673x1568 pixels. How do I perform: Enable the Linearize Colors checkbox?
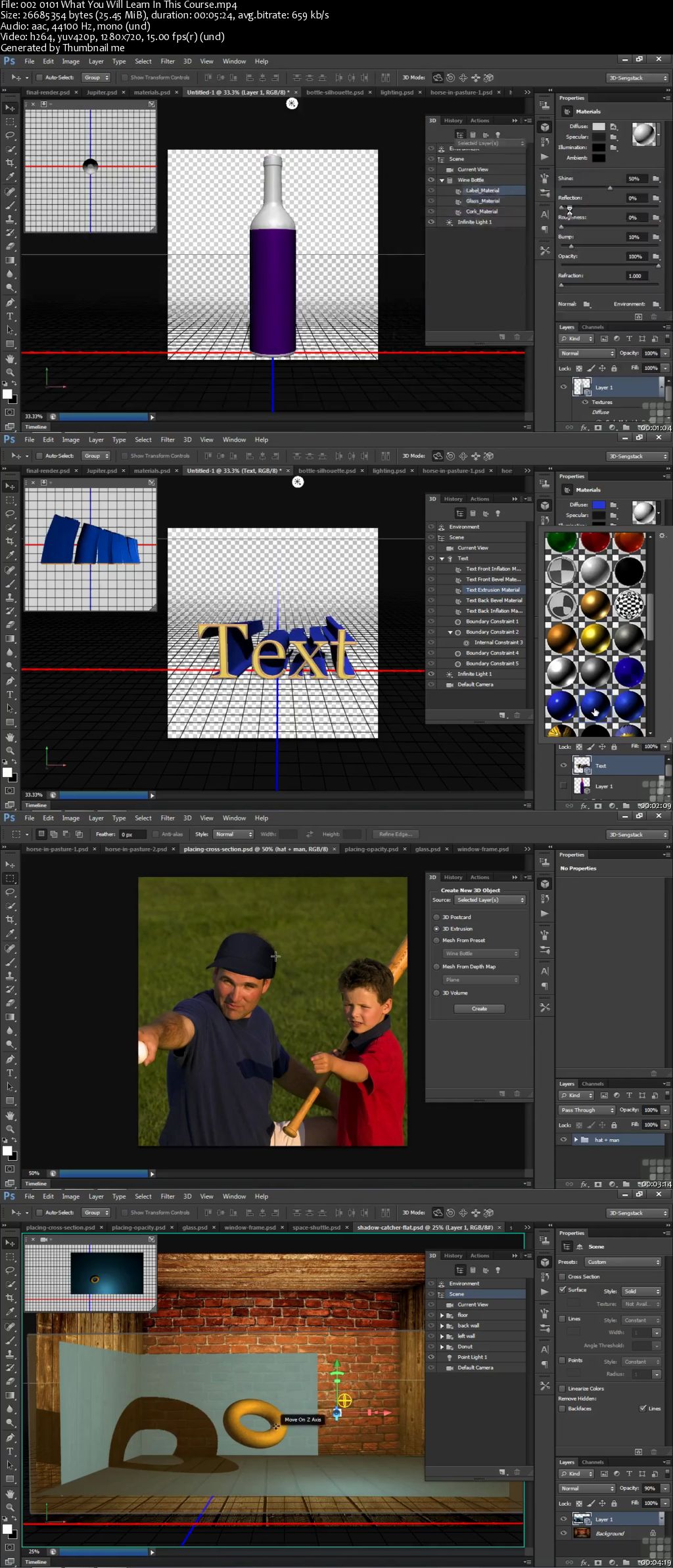(563, 1389)
